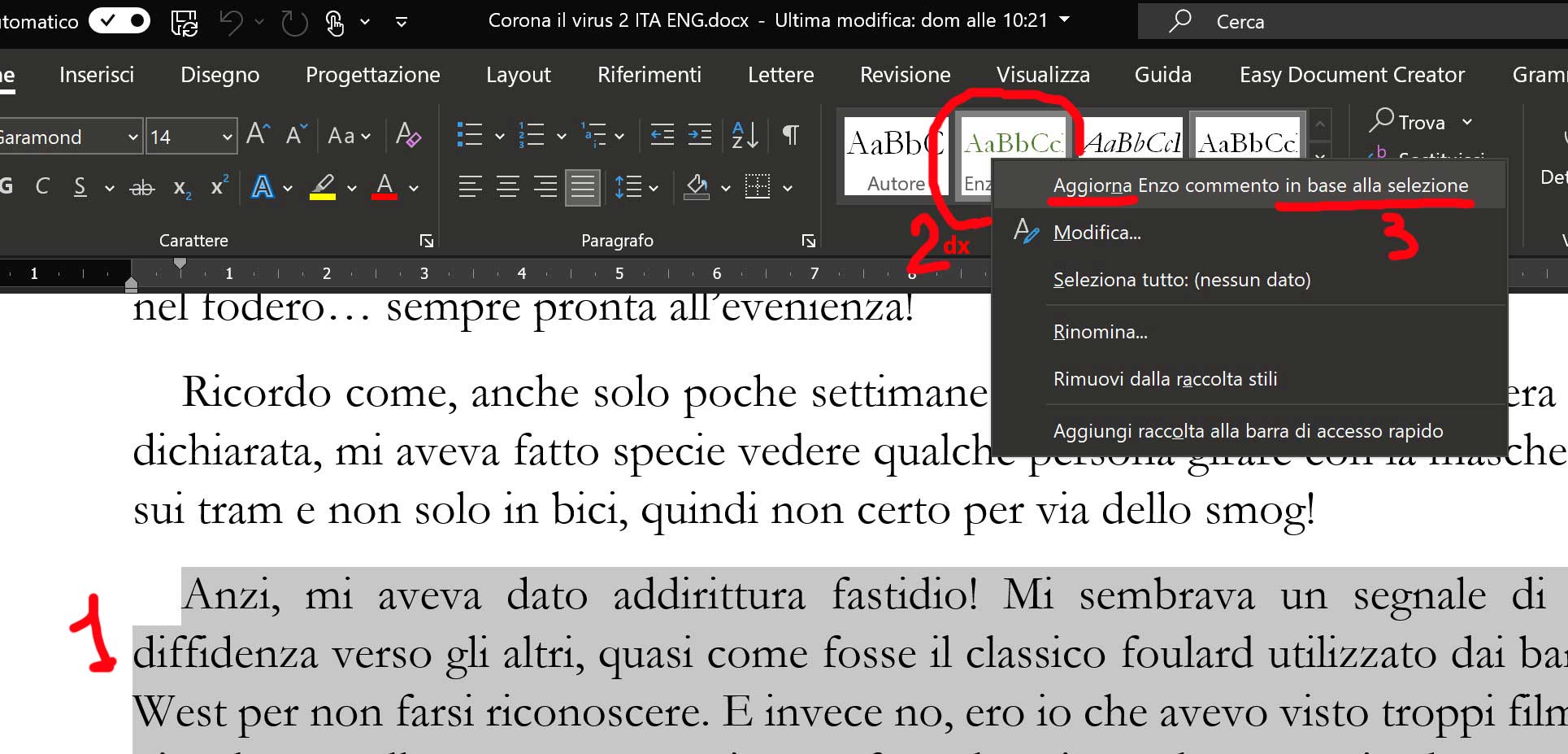The height and width of the screenshot is (754, 1568).
Task: Toggle the automatic save switch
Action: (x=119, y=21)
